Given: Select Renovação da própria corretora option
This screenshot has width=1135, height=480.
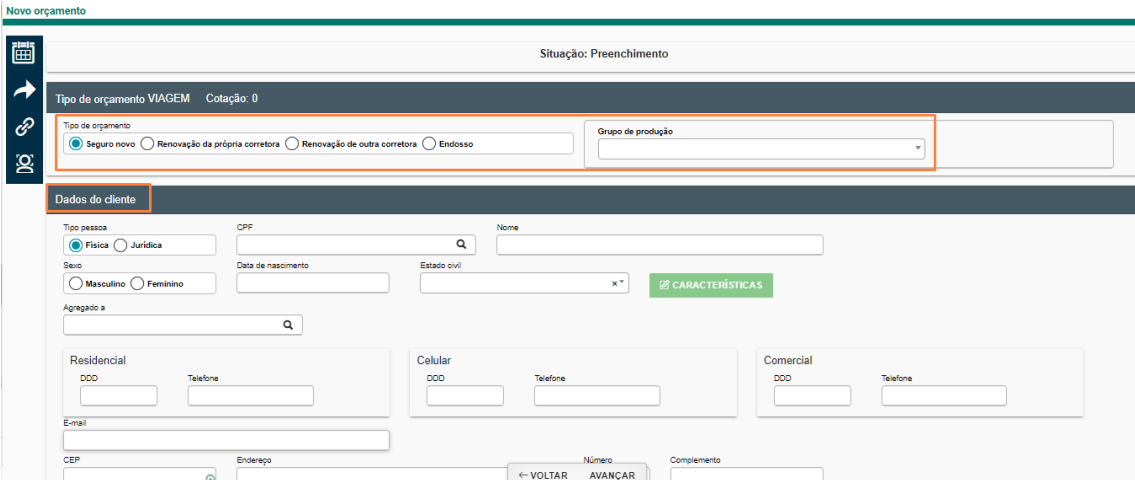Looking at the screenshot, I should (x=147, y=143).
